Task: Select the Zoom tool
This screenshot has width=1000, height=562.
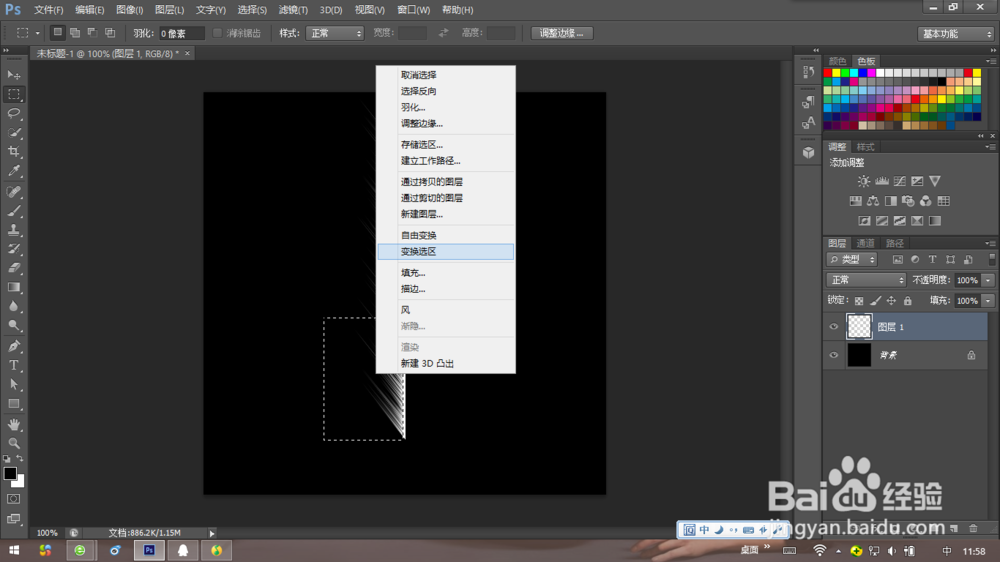Action: (13, 443)
